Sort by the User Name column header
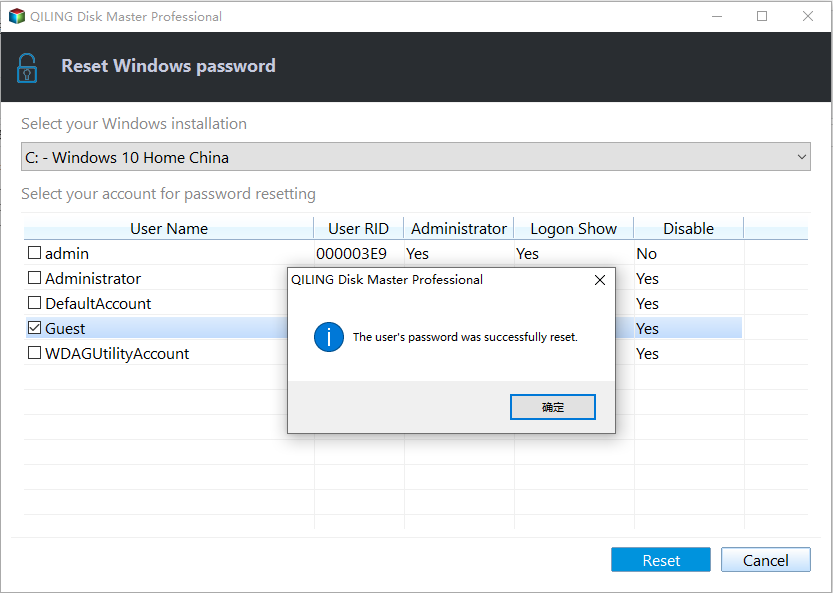 pos(169,228)
